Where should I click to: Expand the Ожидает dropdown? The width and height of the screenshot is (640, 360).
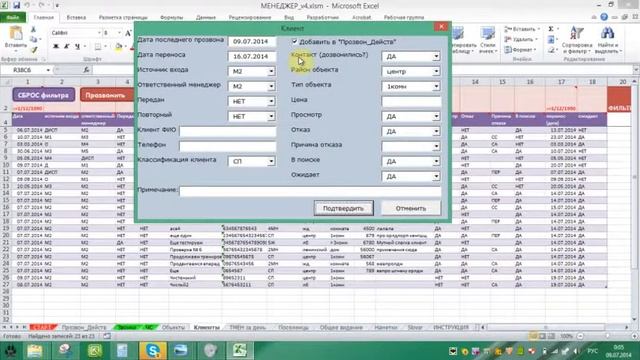click(436, 176)
